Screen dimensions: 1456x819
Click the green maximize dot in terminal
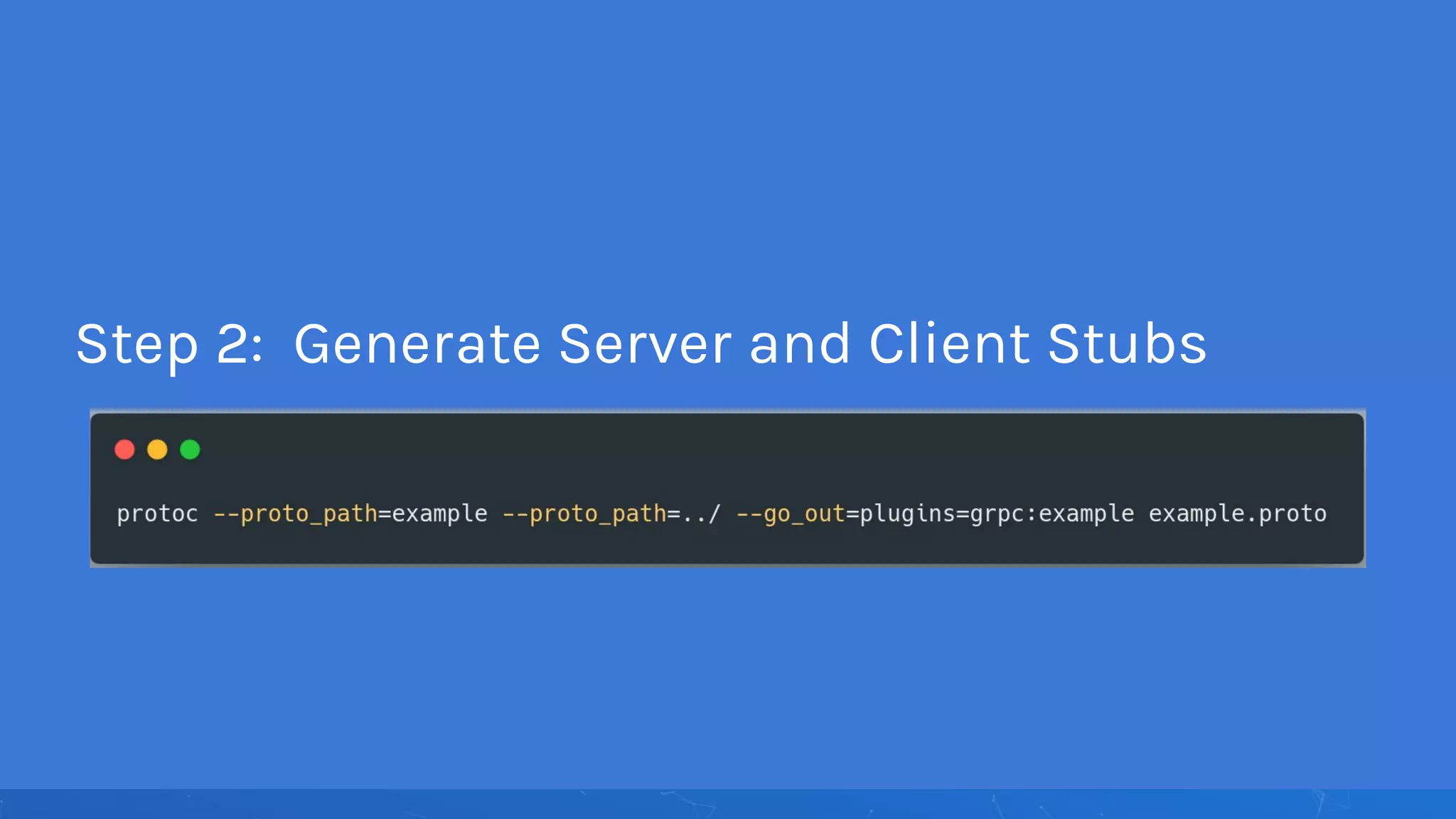coord(190,449)
